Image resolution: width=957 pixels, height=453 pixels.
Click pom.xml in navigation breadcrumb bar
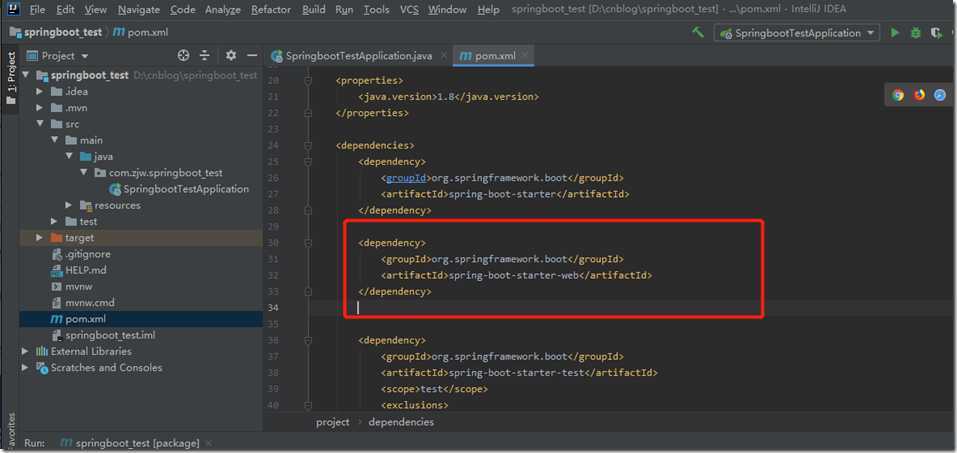pyautogui.click(x=140, y=32)
